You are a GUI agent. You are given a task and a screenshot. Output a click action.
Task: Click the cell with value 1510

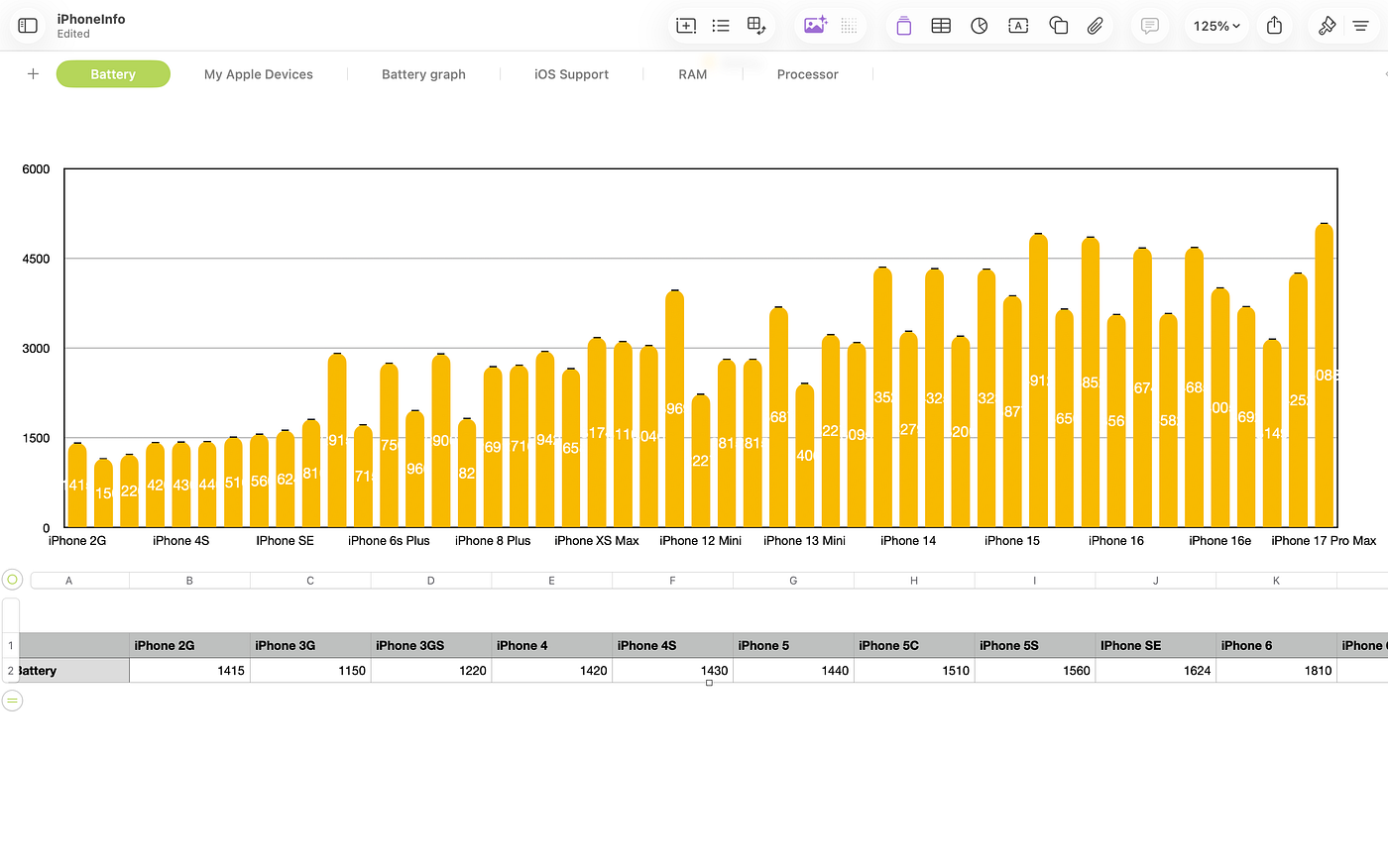click(914, 671)
